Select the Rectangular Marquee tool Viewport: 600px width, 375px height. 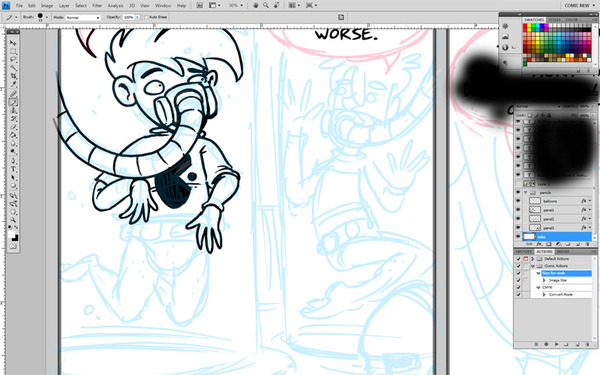click(13, 51)
